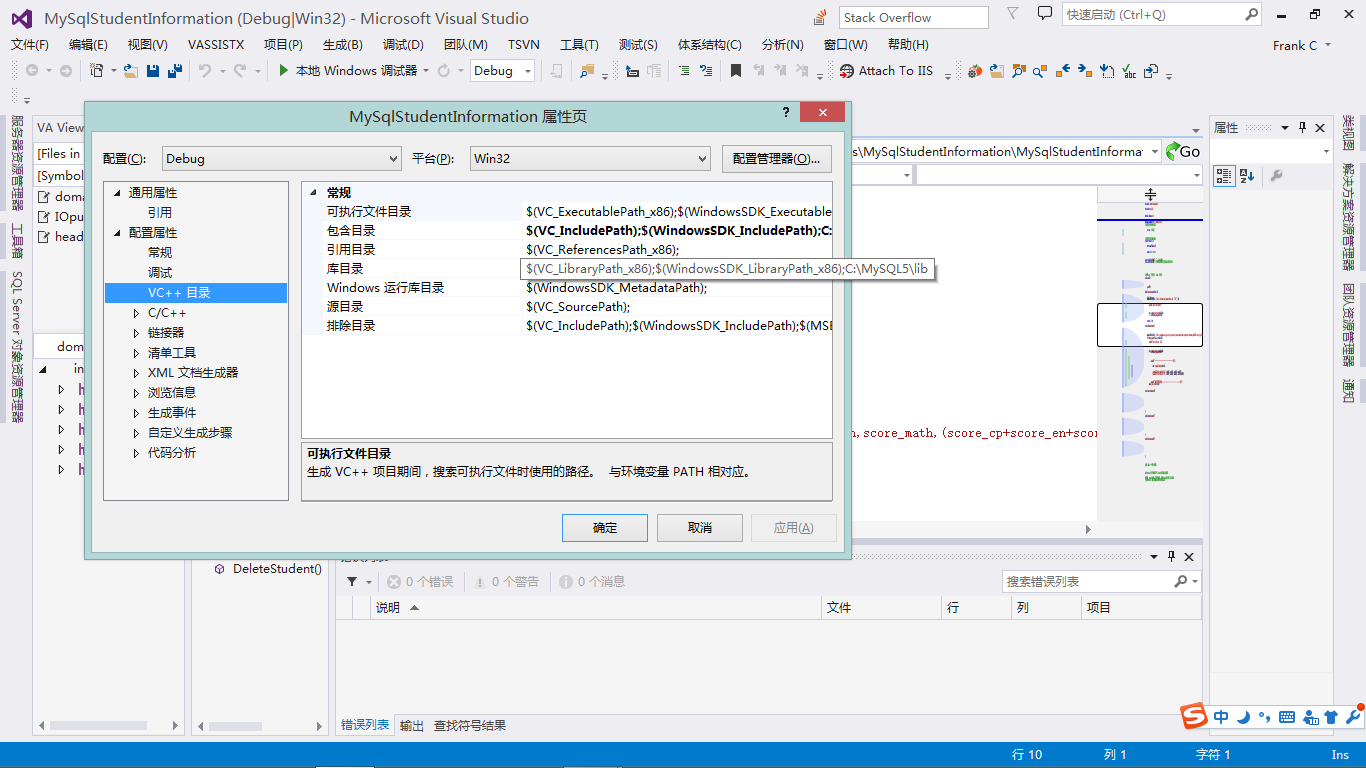The height and width of the screenshot is (768, 1366).
Task: Collapse the 通用属性 tree node
Action: [x=117, y=193]
